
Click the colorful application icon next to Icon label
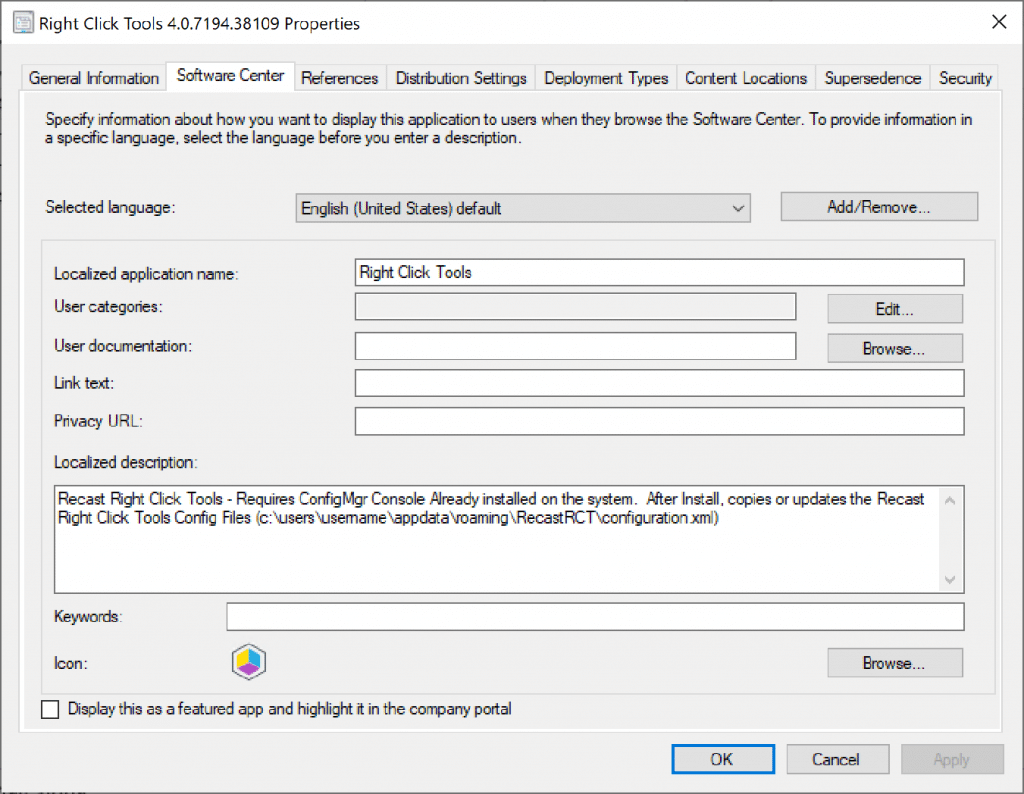(x=247, y=662)
